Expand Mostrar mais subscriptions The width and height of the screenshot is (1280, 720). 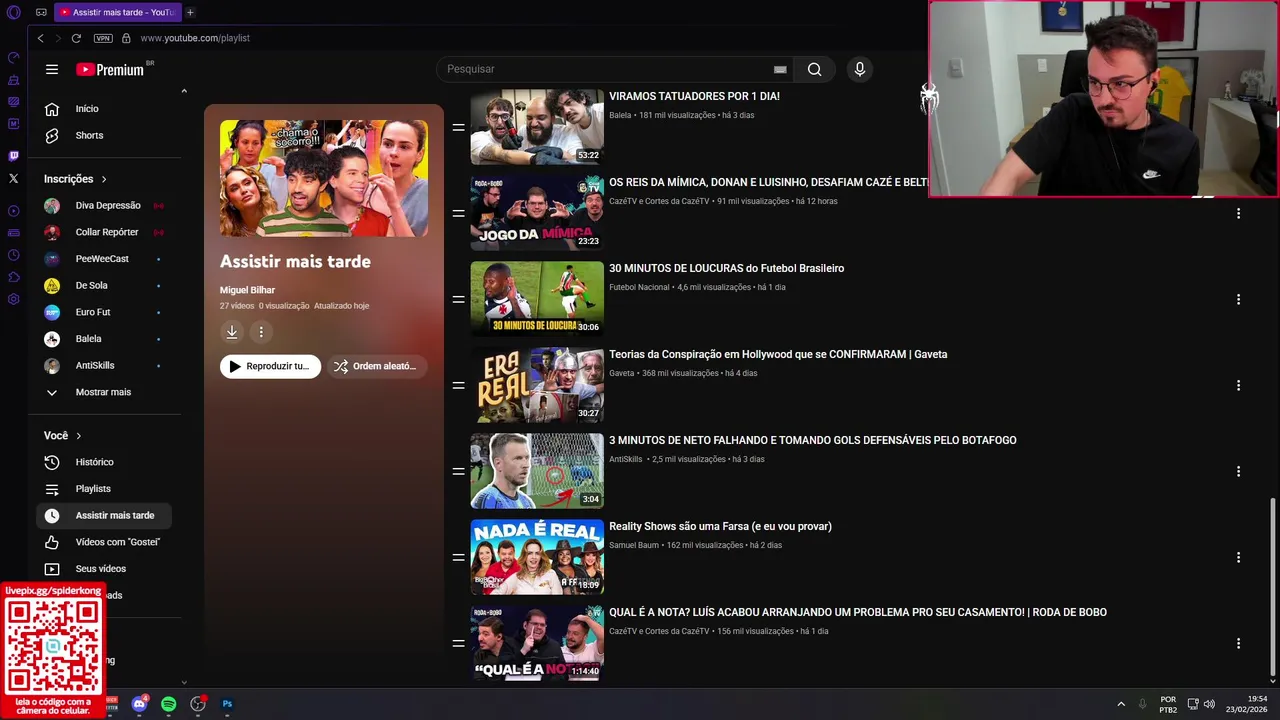point(104,392)
